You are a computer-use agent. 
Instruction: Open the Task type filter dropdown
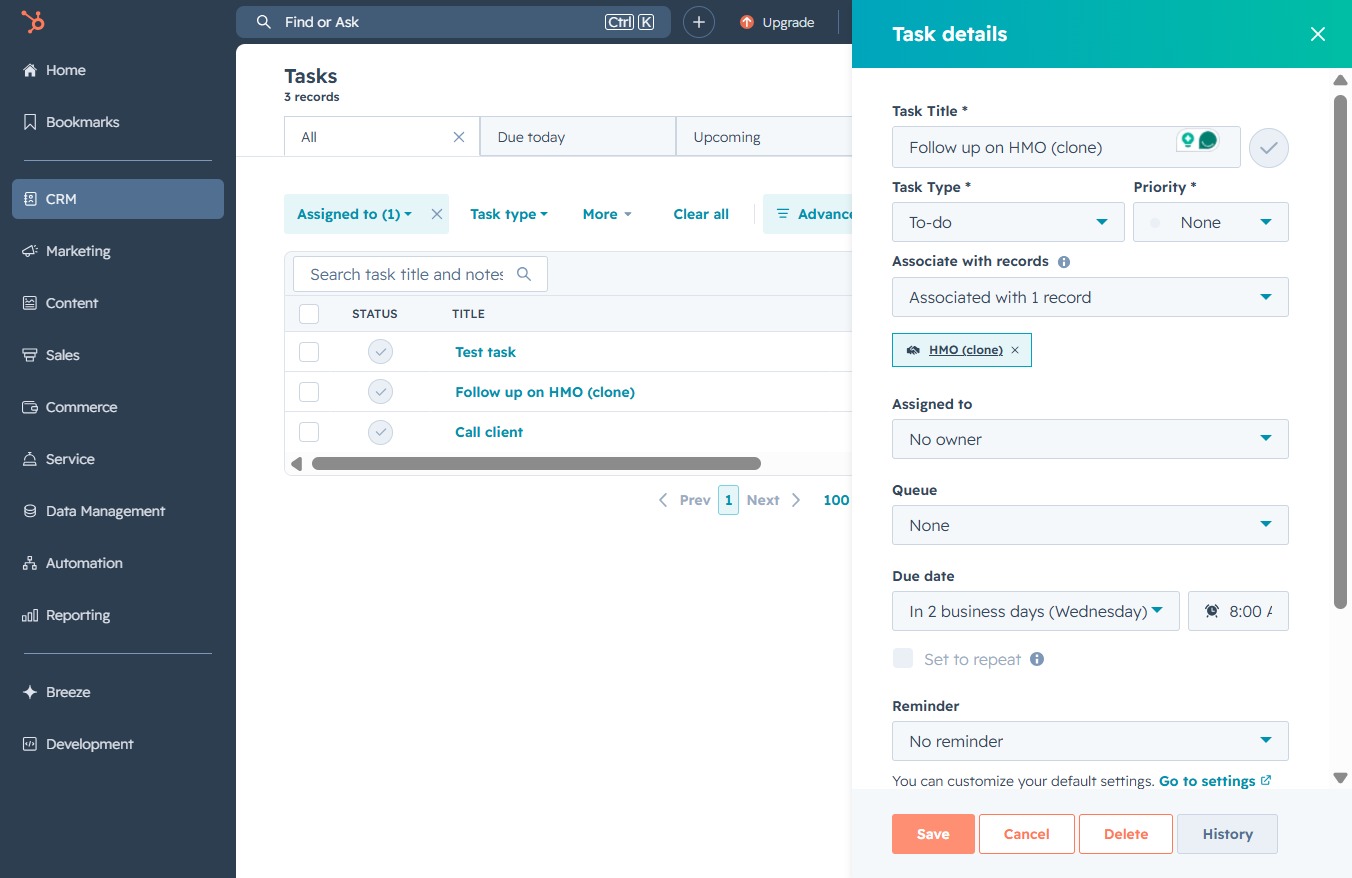pos(509,214)
